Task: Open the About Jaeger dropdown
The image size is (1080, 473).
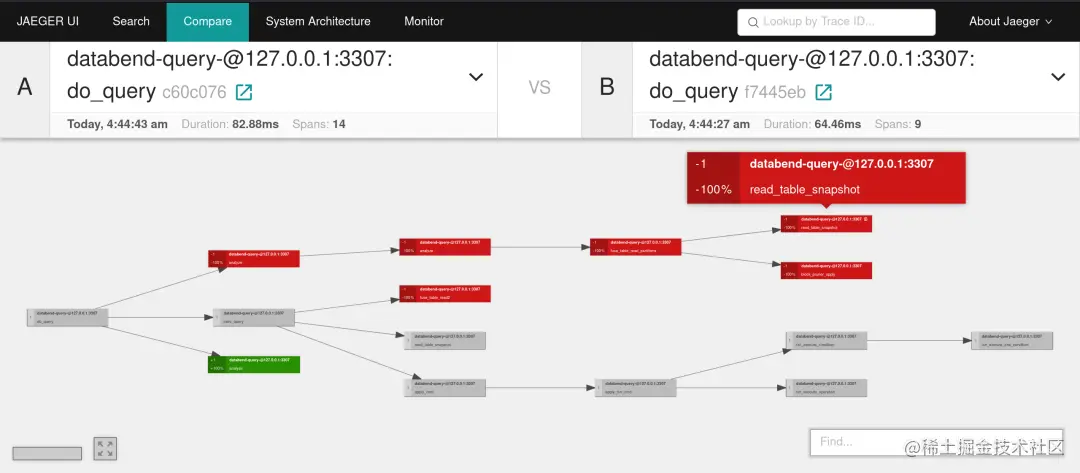Action: pos(1010,21)
